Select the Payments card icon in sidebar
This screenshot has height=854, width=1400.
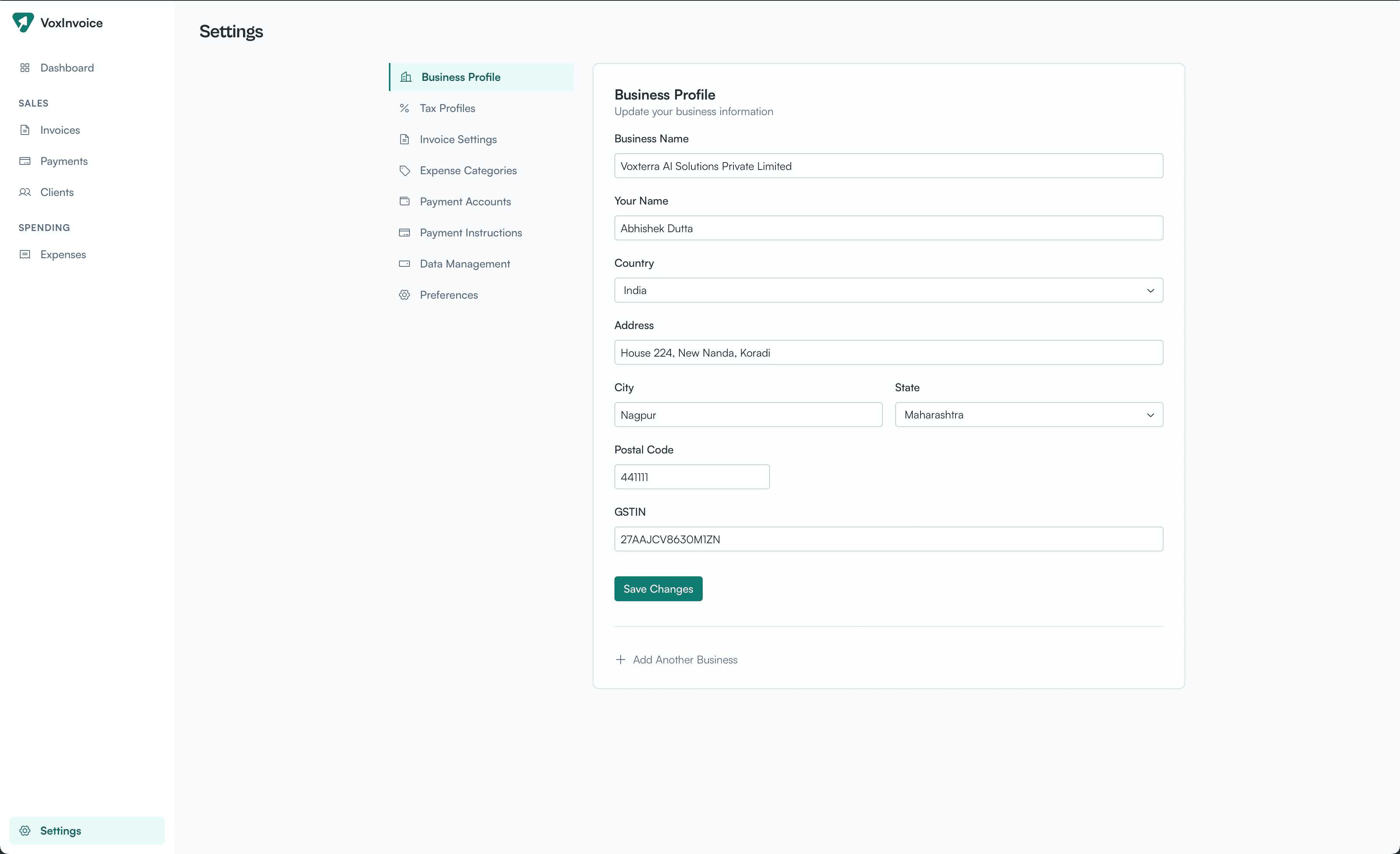coord(25,161)
